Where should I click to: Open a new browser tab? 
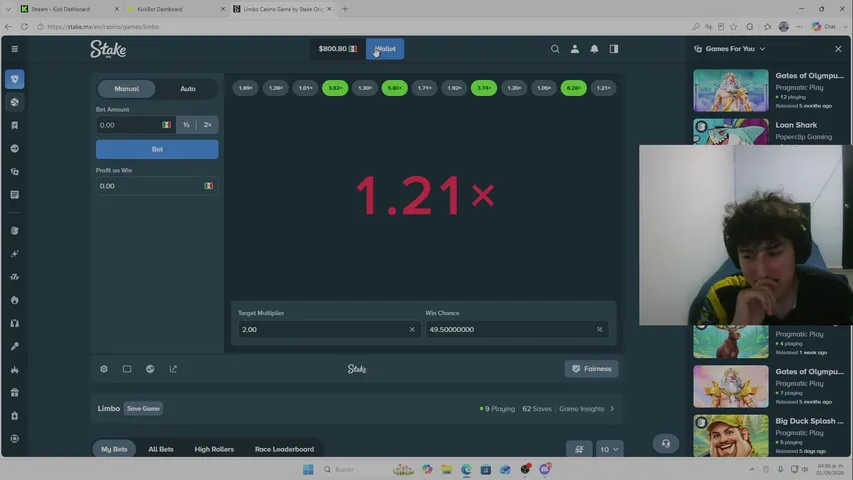(x=345, y=9)
